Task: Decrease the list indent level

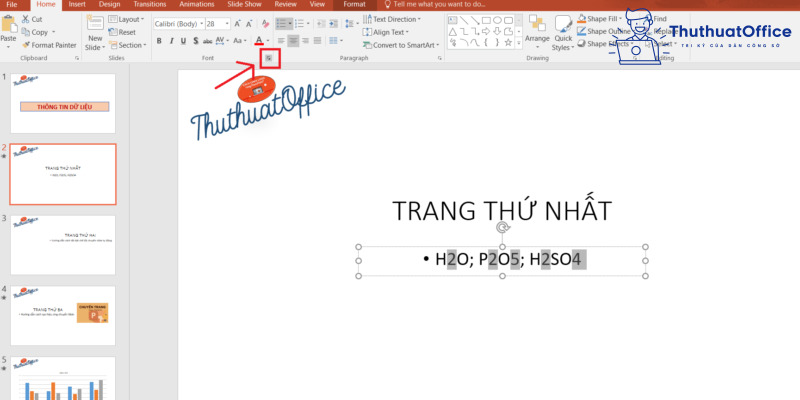Action: coord(321,24)
